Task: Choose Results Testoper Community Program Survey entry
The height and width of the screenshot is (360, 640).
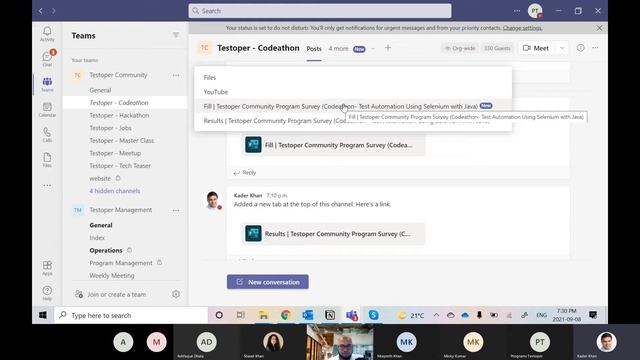Action: (353, 121)
